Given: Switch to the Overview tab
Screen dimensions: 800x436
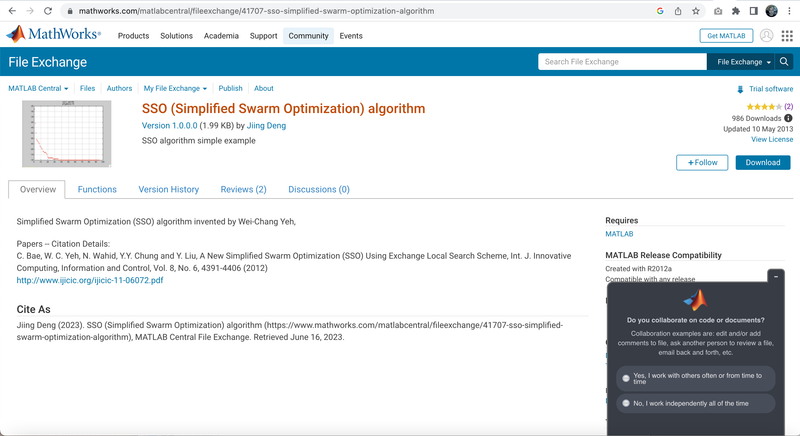Looking at the screenshot, I should click(37, 189).
